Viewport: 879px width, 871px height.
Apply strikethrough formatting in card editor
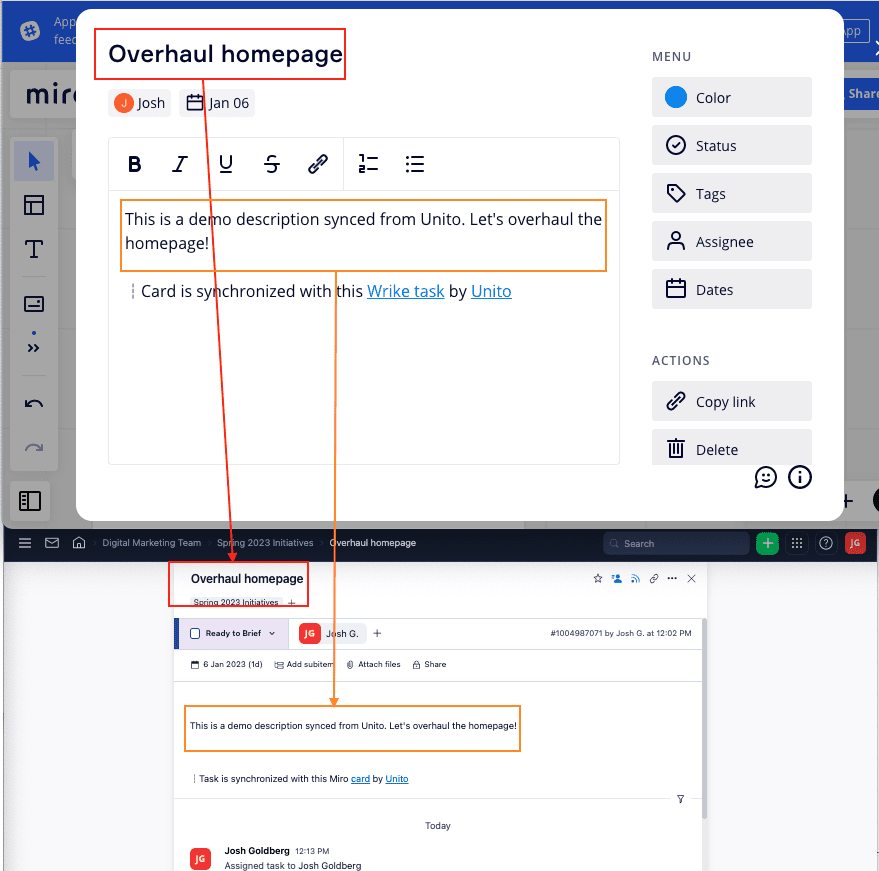[x=272, y=164]
